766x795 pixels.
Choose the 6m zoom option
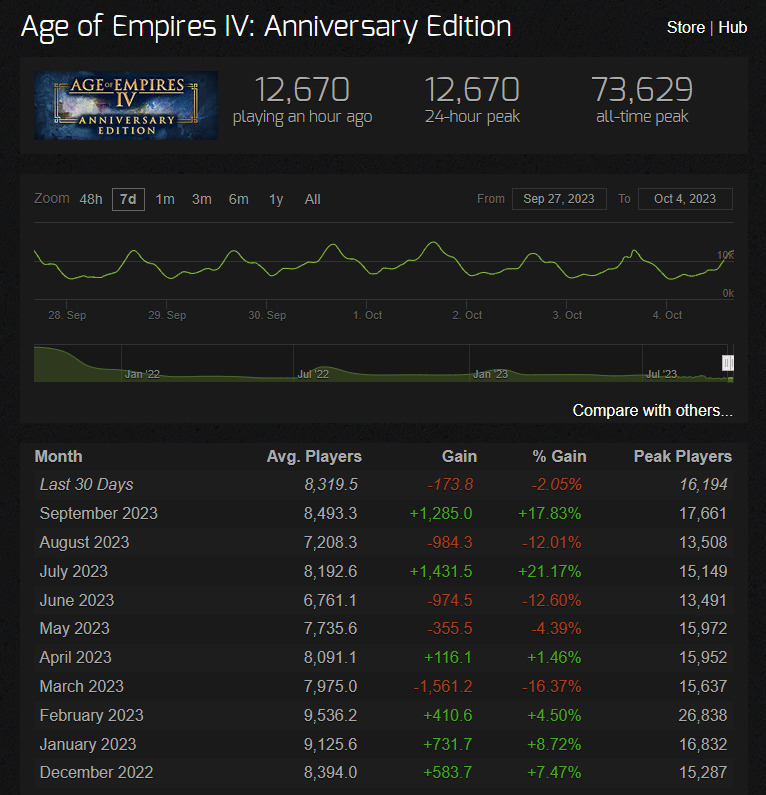[x=238, y=199]
